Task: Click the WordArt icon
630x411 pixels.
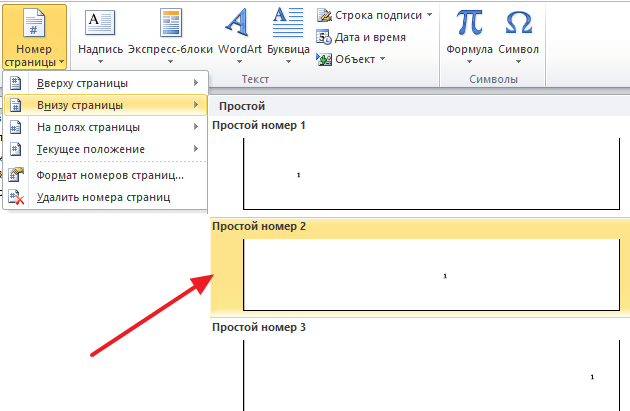Action: pyautogui.click(x=237, y=22)
